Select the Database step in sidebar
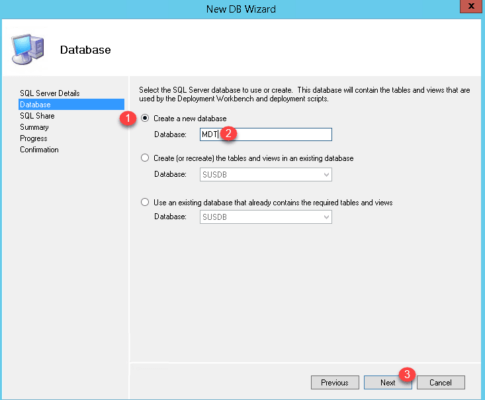 pyautogui.click(x=71, y=105)
